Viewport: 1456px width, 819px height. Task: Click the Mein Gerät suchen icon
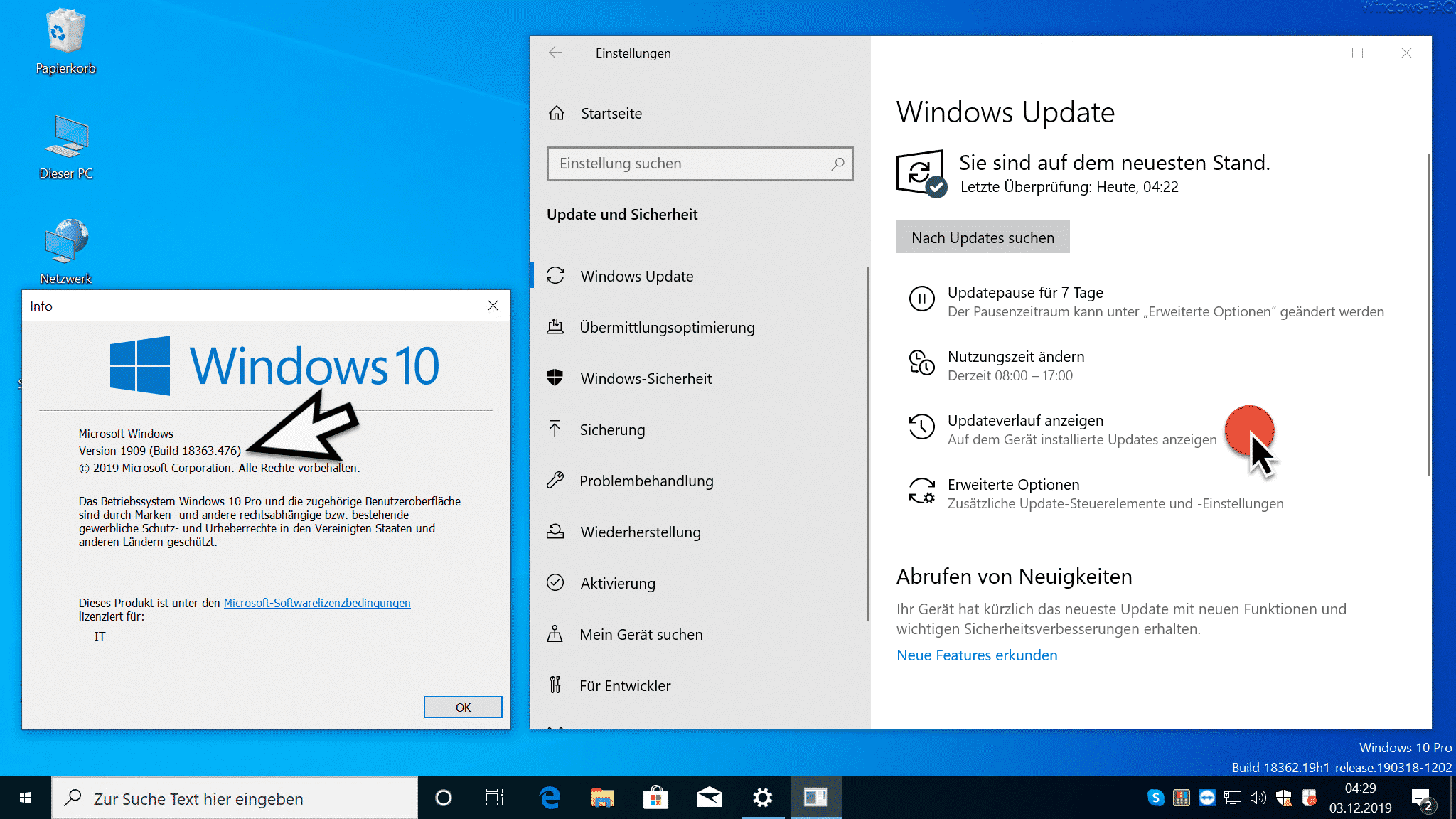pos(555,634)
